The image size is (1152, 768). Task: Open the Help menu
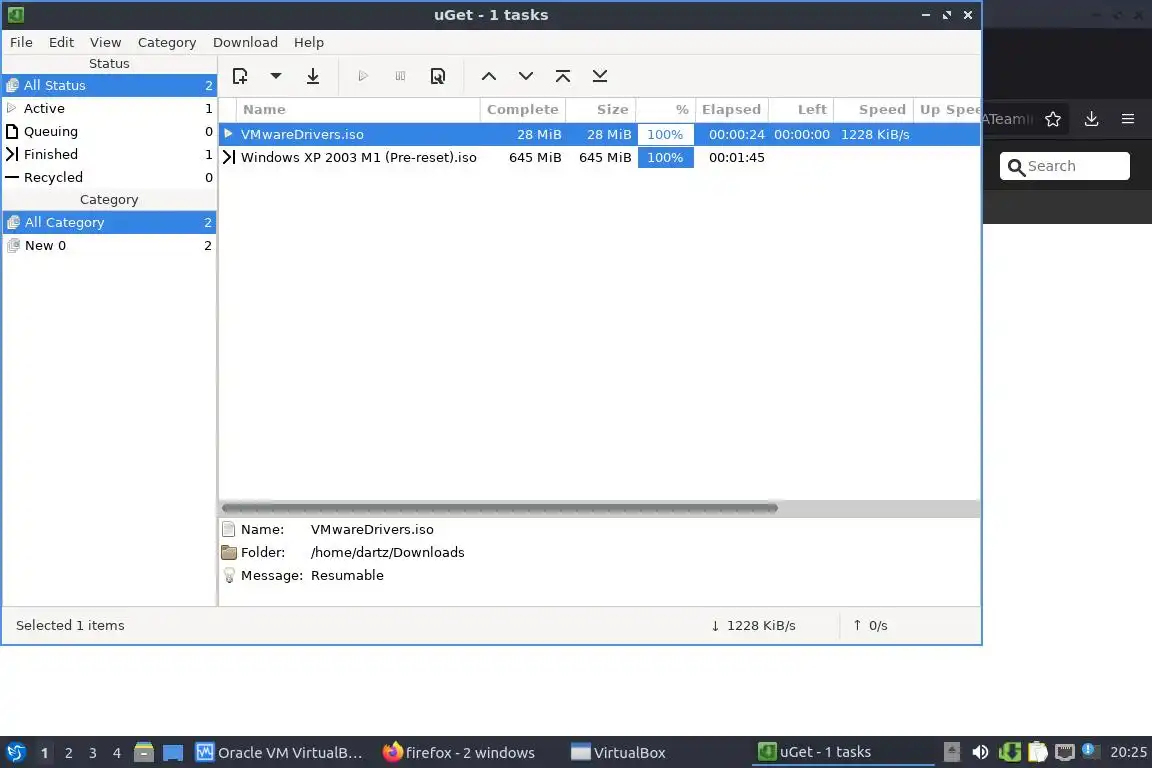tap(309, 42)
